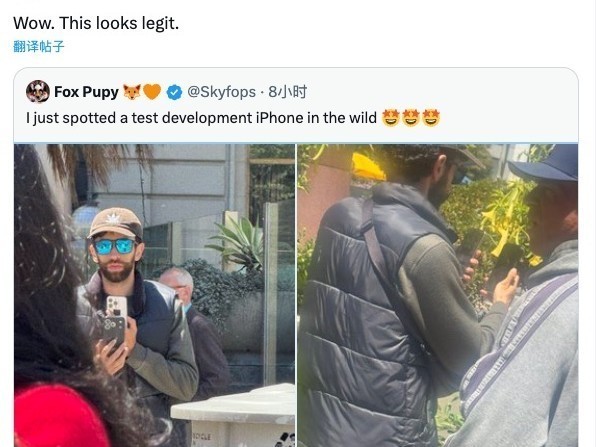Screen dimensions: 596x447
Task: Click the first star-struck emoji
Action: [x=390, y=117]
